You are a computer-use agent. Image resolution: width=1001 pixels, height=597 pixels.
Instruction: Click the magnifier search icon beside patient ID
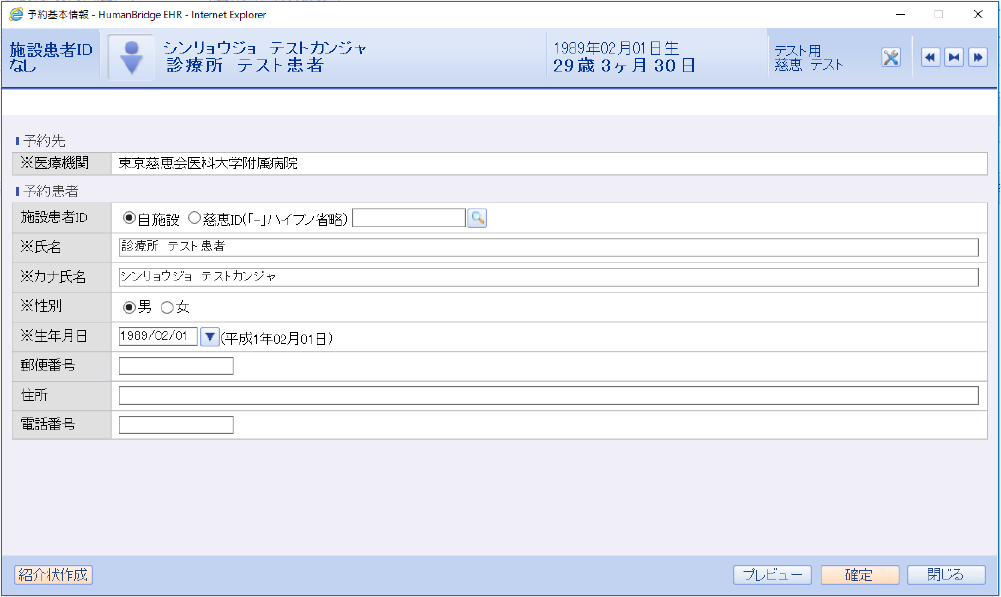tap(477, 218)
